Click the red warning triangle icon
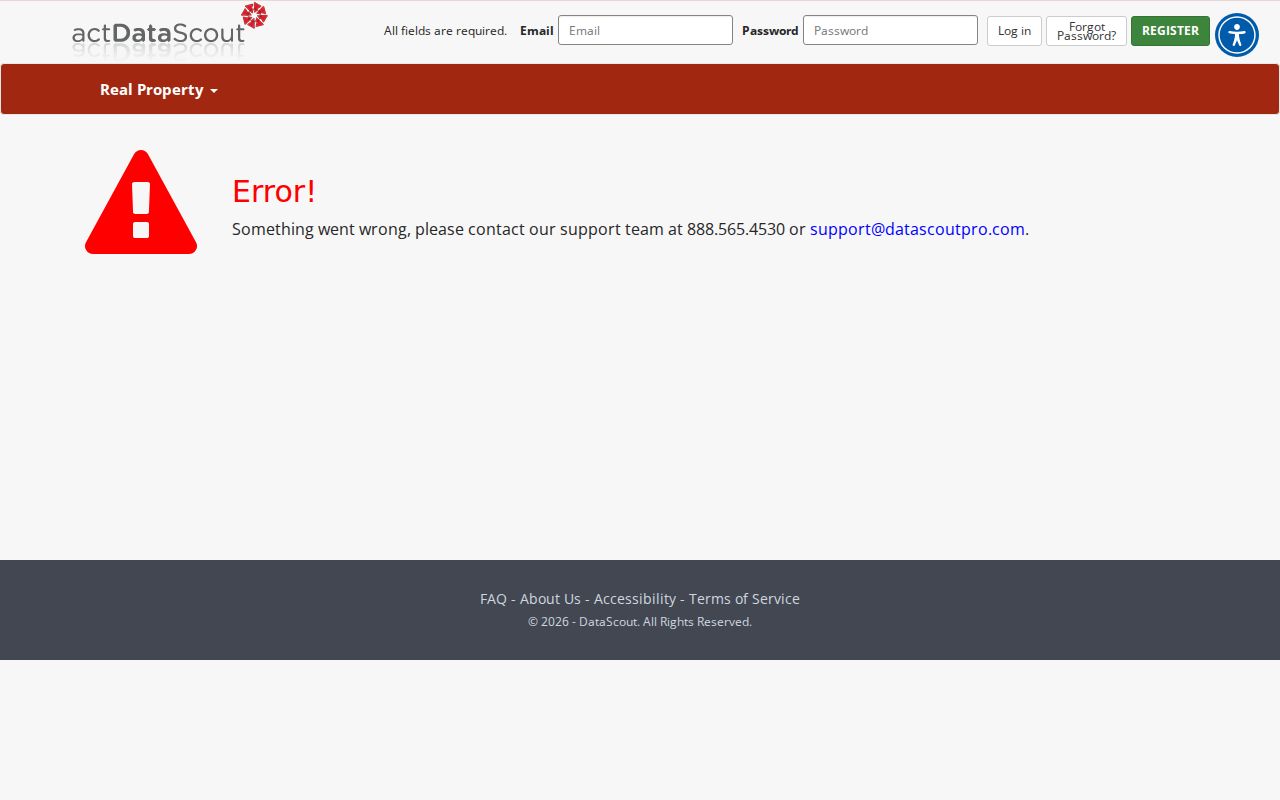The width and height of the screenshot is (1280, 800). click(x=141, y=202)
